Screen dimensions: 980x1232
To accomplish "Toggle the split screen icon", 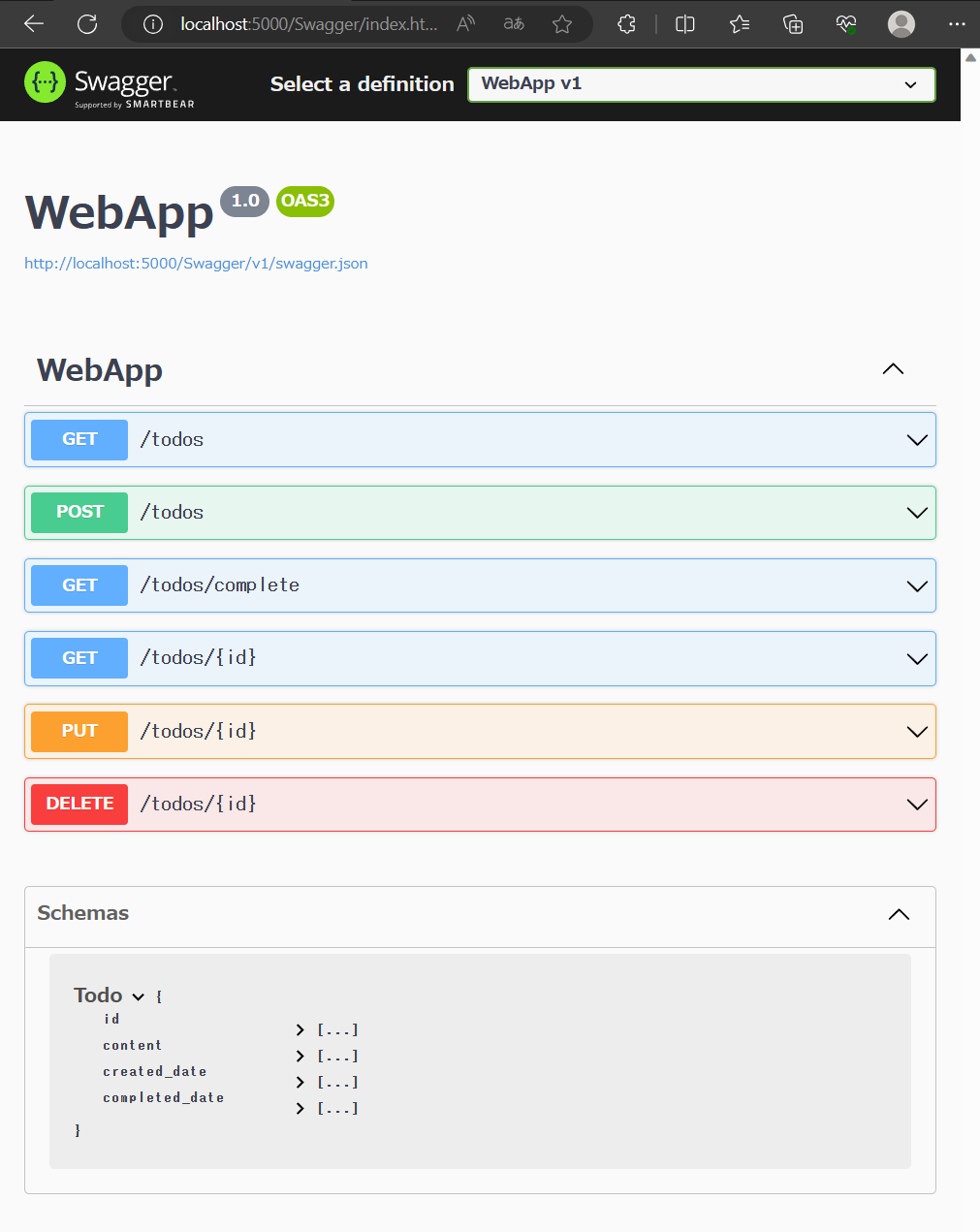I will click(x=685, y=24).
